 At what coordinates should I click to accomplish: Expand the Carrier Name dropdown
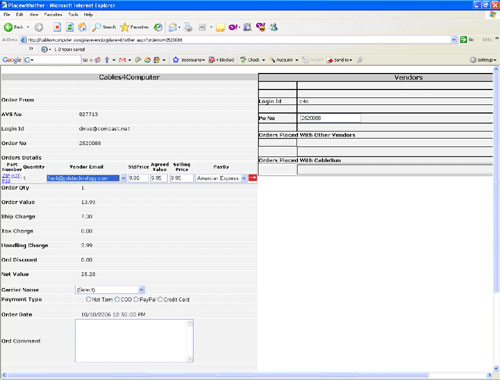[x=110, y=290]
